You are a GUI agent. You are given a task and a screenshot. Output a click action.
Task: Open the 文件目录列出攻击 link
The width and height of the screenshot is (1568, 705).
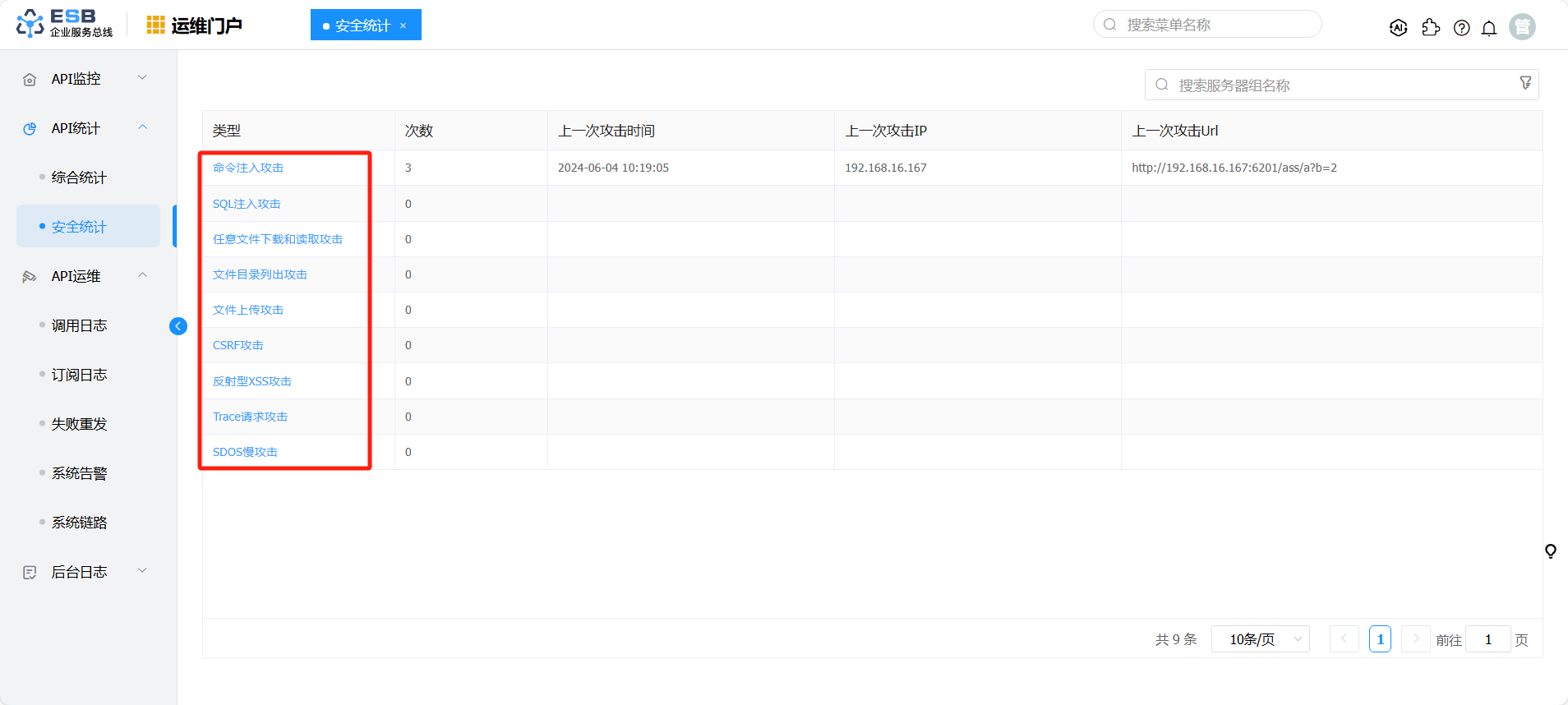point(260,274)
